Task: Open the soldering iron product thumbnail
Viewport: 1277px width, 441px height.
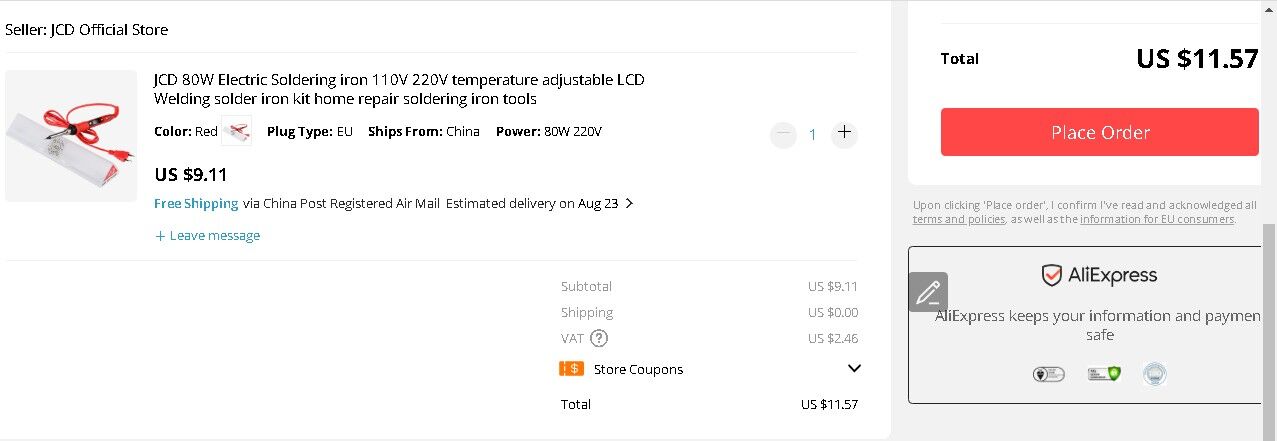Action: pyautogui.click(x=71, y=136)
